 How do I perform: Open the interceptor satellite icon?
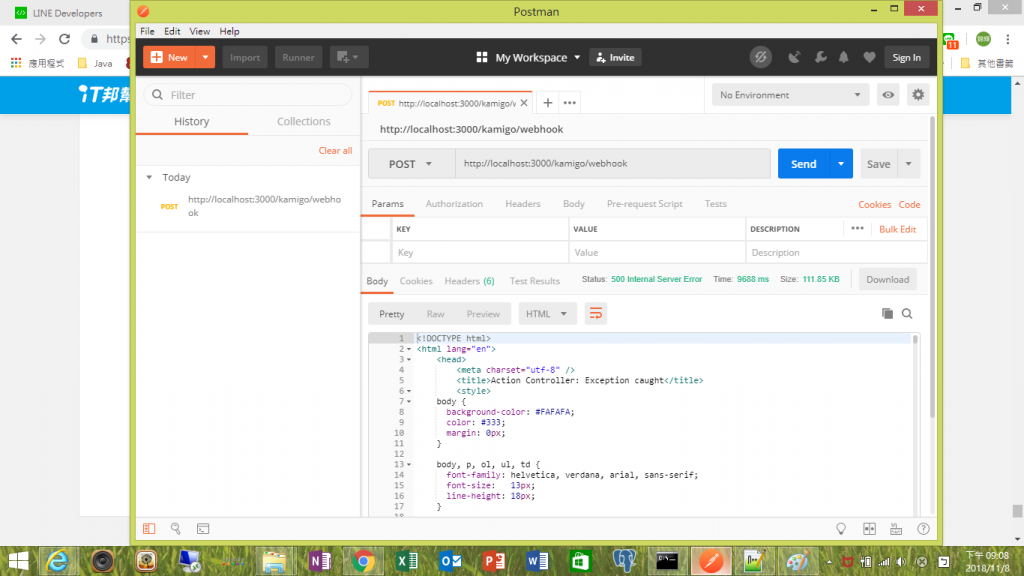click(x=794, y=57)
